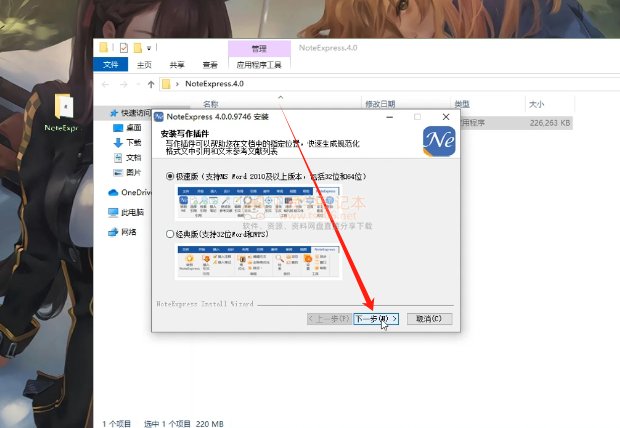Image resolution: width=620 pixels, height=428 pixels.
Task: Go forward in File Explorer navigation
Action: click(x=124, y=84)
